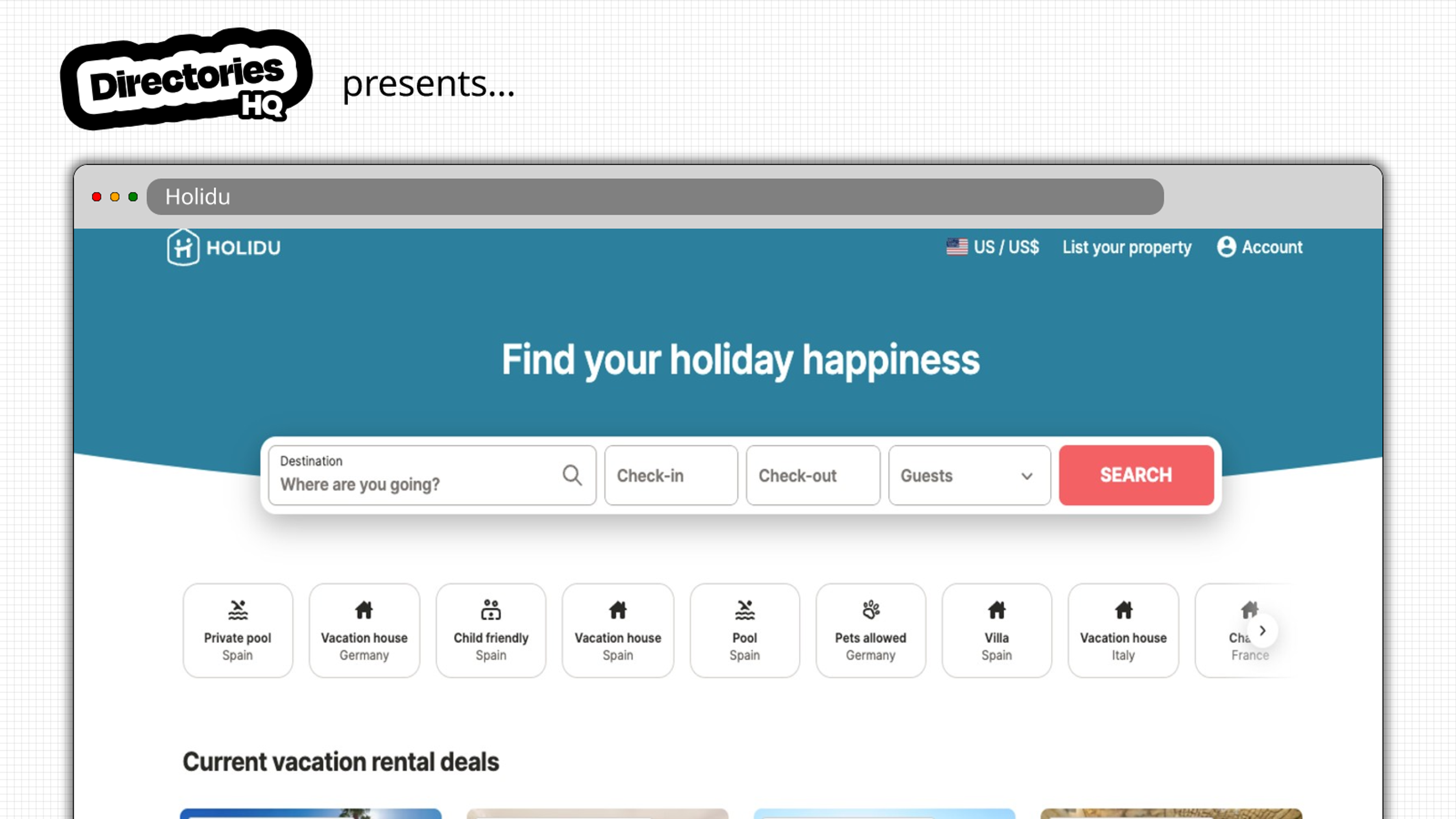
Task: Select the US / US$ currency toggle
Action: pos(993,247)
